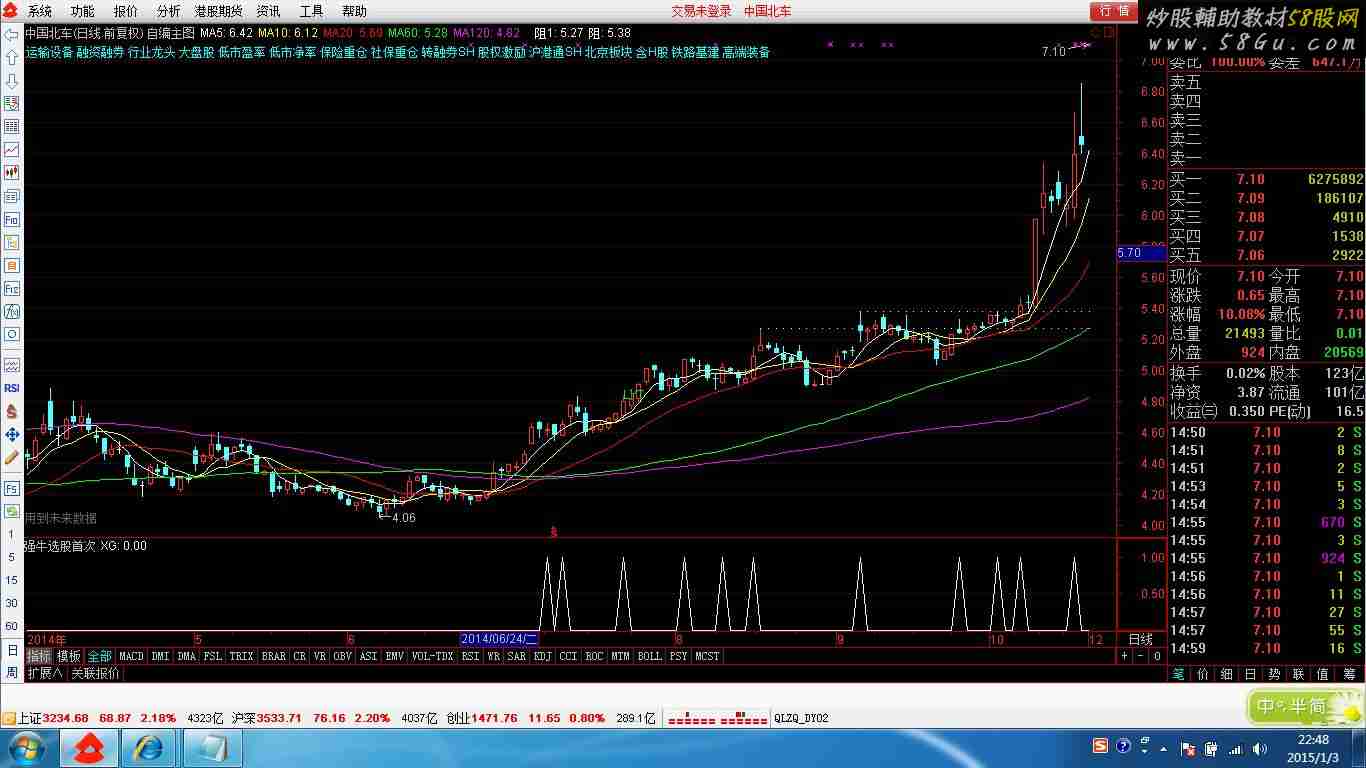The height and width of the screenshot is (768, 1366).
Task: Select the SAR indicator tab
Action: [x=516, y=656]
